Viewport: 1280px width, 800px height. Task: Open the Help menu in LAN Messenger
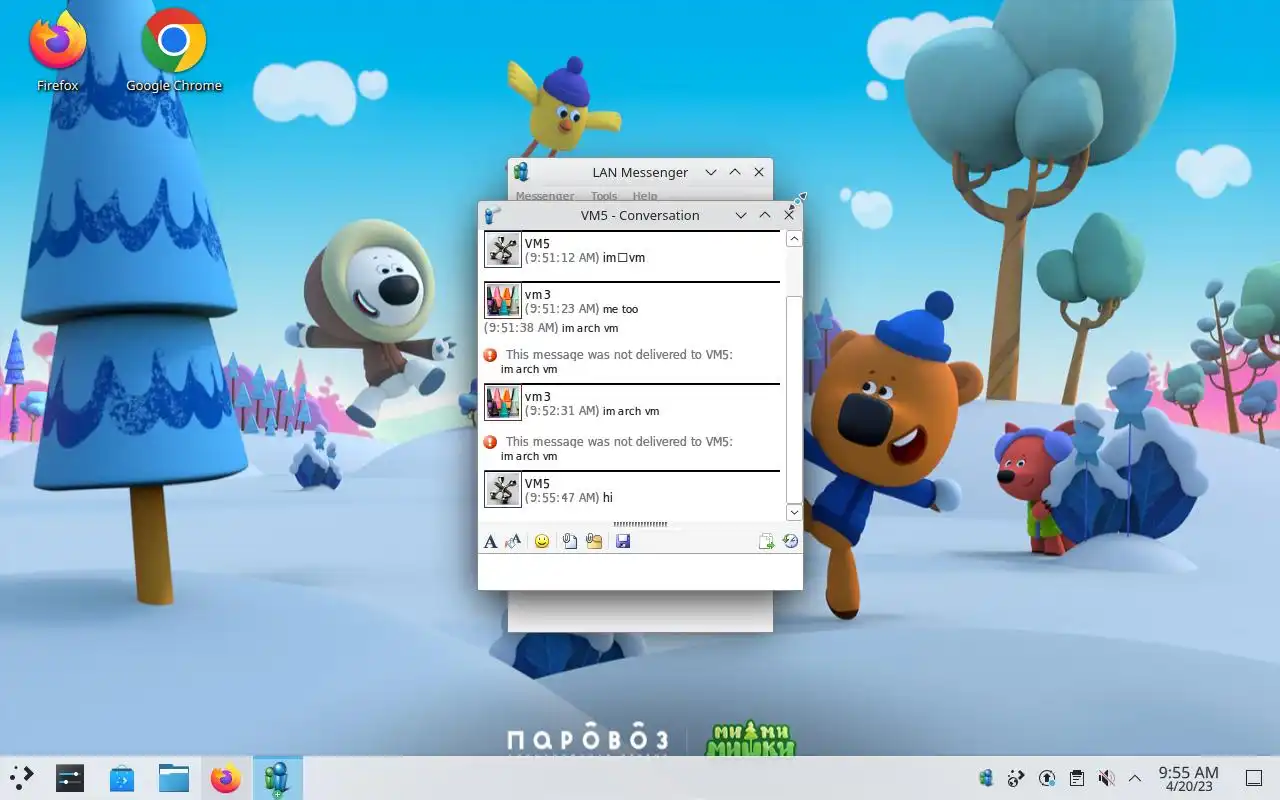click(x=645, y=196)
